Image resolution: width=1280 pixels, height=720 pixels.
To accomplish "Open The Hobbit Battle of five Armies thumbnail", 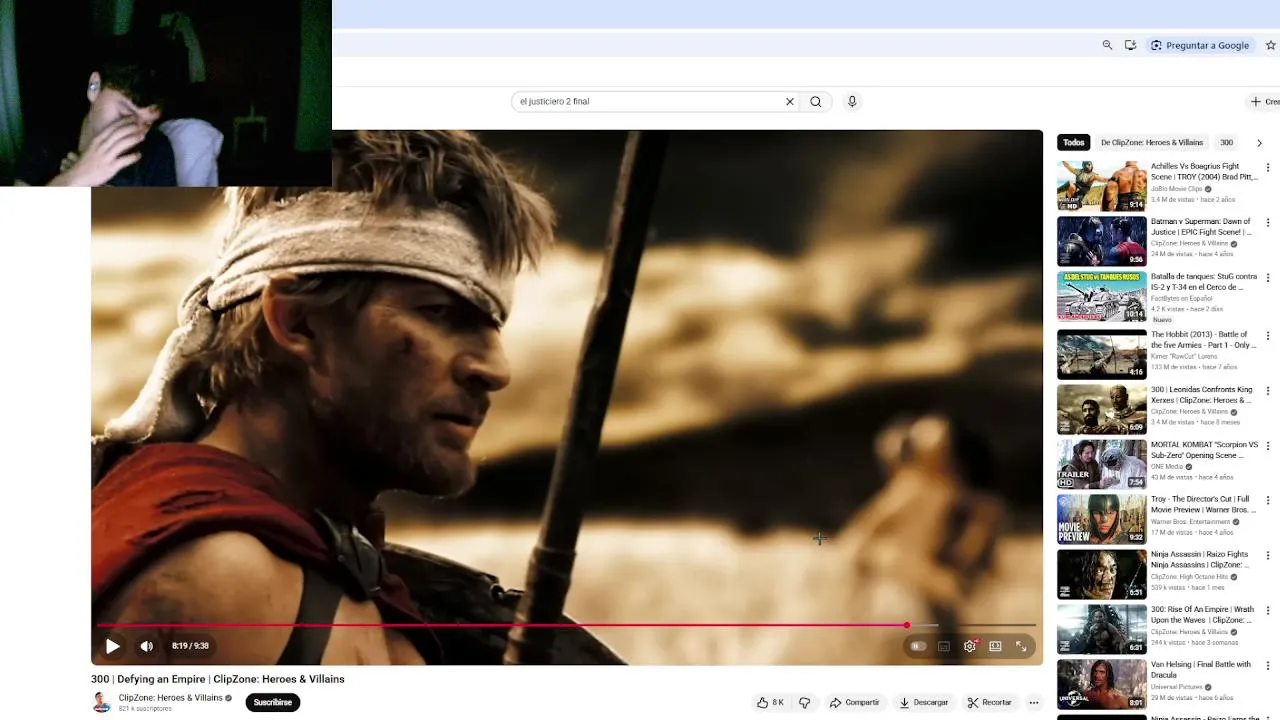I will point(1102,354).
